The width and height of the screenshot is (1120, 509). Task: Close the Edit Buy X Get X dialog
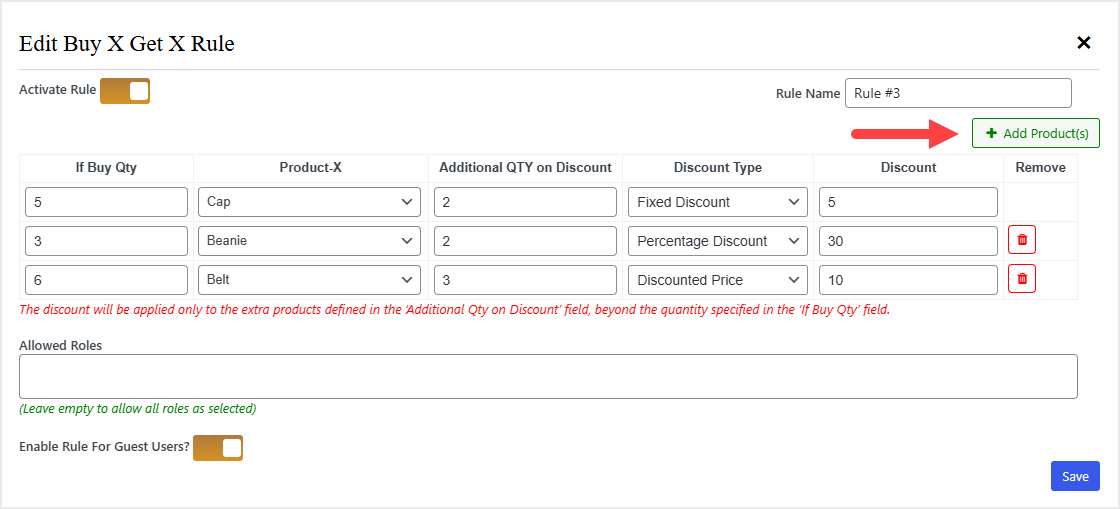[x=1083, y=43]
